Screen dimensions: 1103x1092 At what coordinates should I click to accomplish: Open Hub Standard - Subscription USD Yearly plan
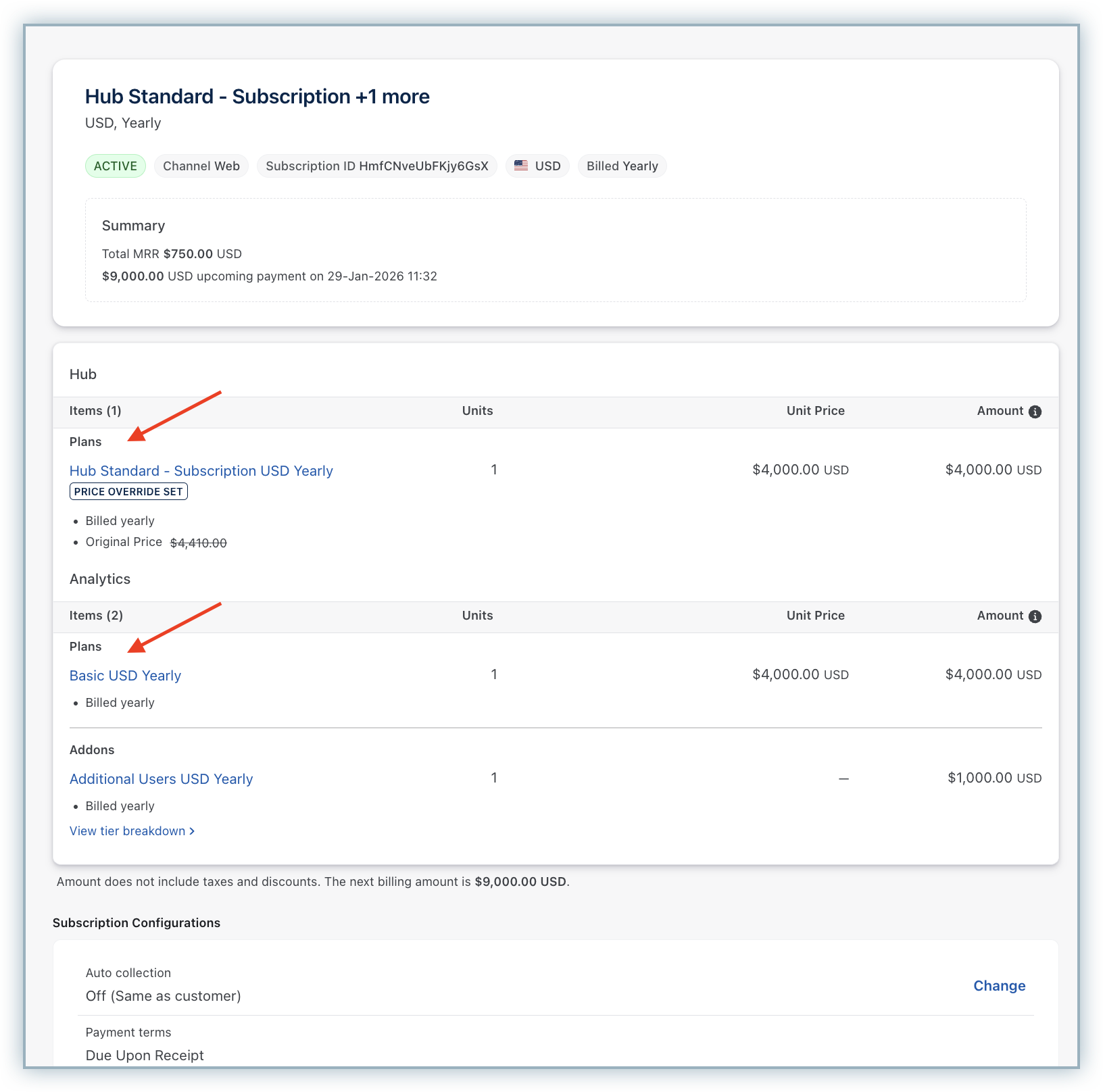click(201, 471)
